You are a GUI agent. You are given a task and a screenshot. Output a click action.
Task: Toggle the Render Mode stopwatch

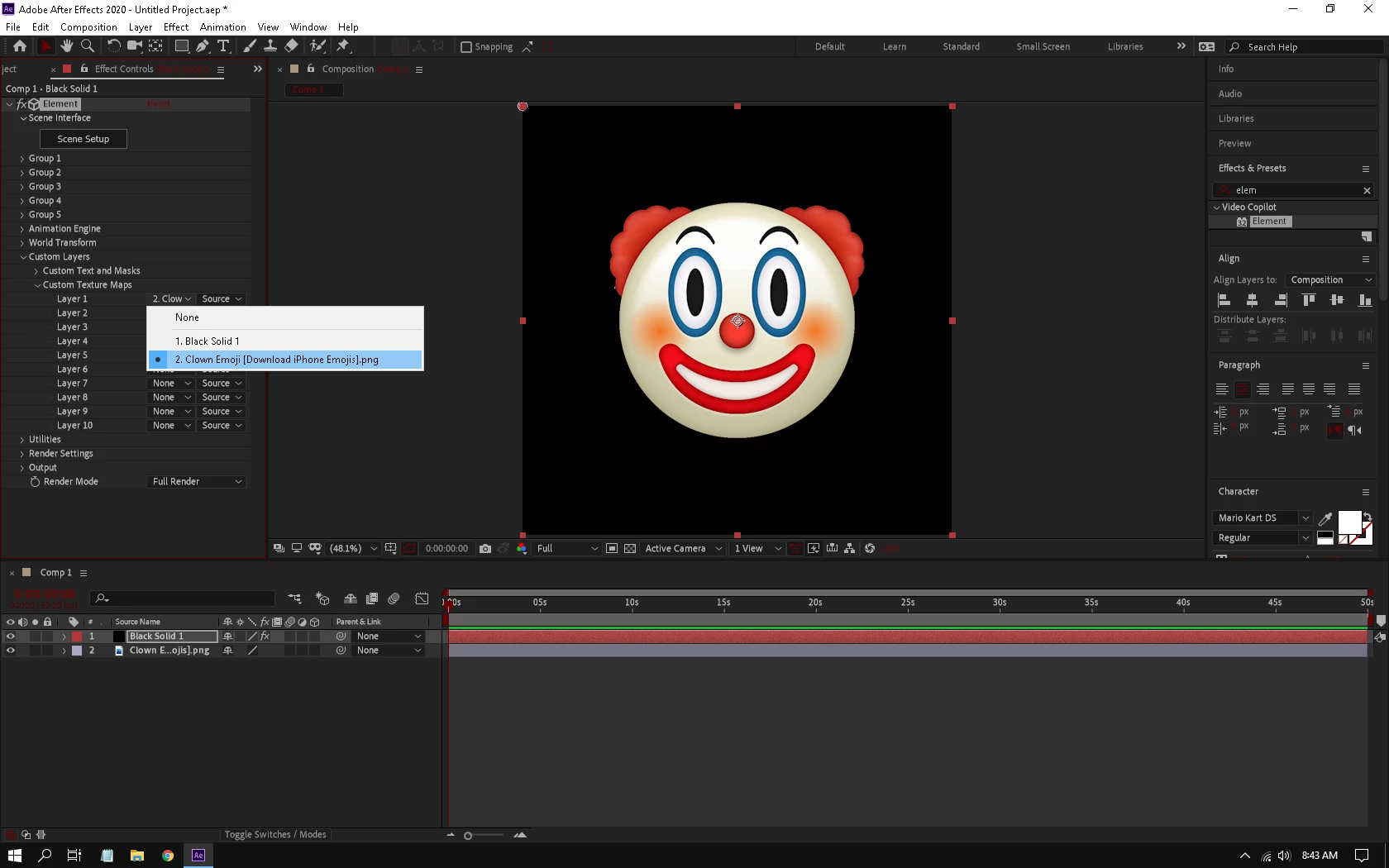tap(35, 482)
